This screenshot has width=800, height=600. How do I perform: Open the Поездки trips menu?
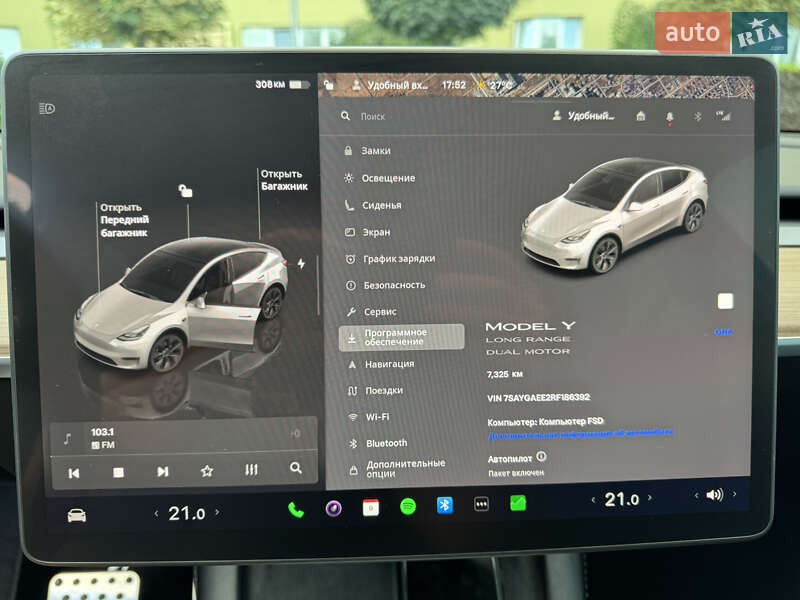(376, 391)
